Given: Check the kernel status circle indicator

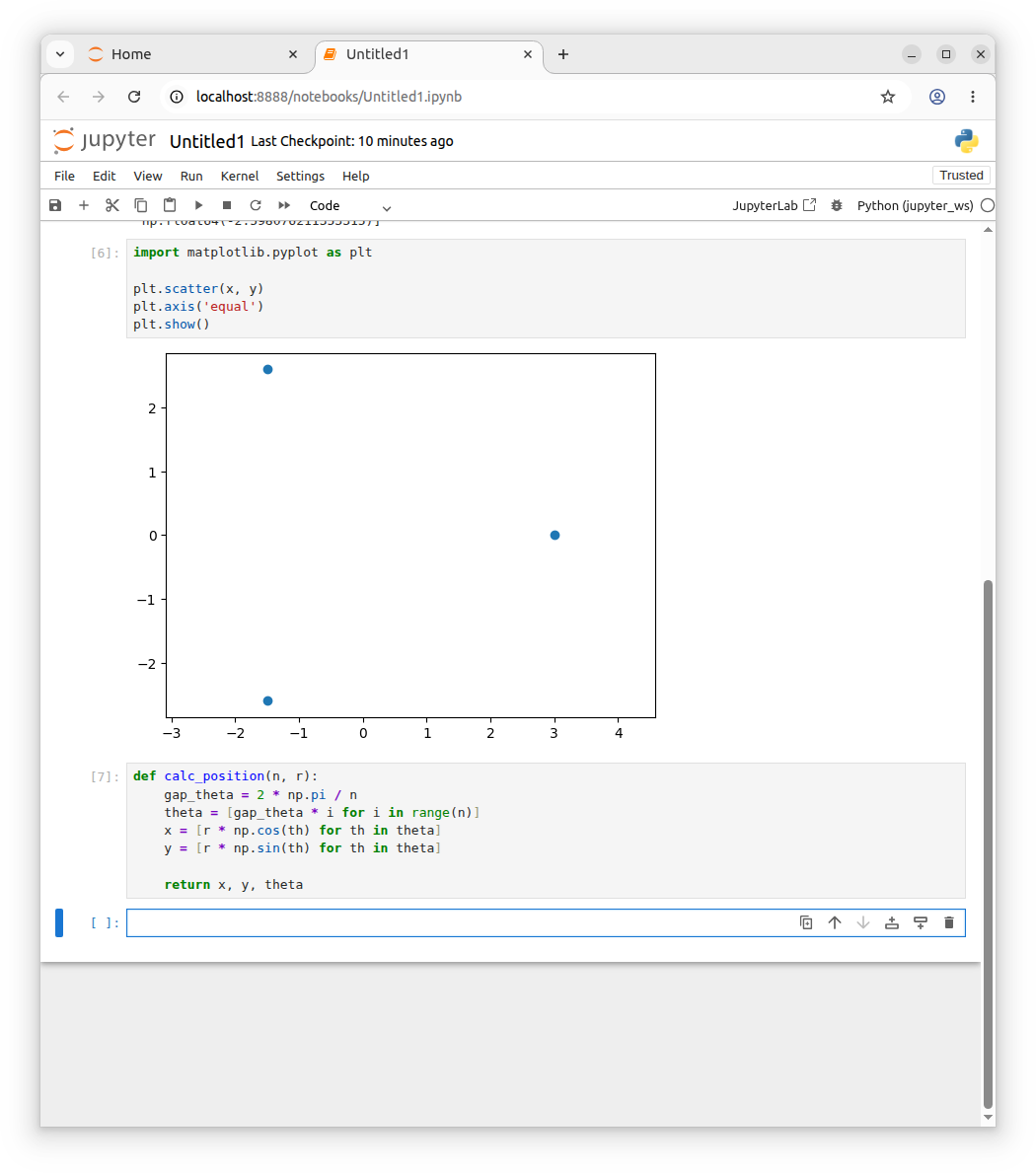Looking at the screenshot, I should pos(988,206).
